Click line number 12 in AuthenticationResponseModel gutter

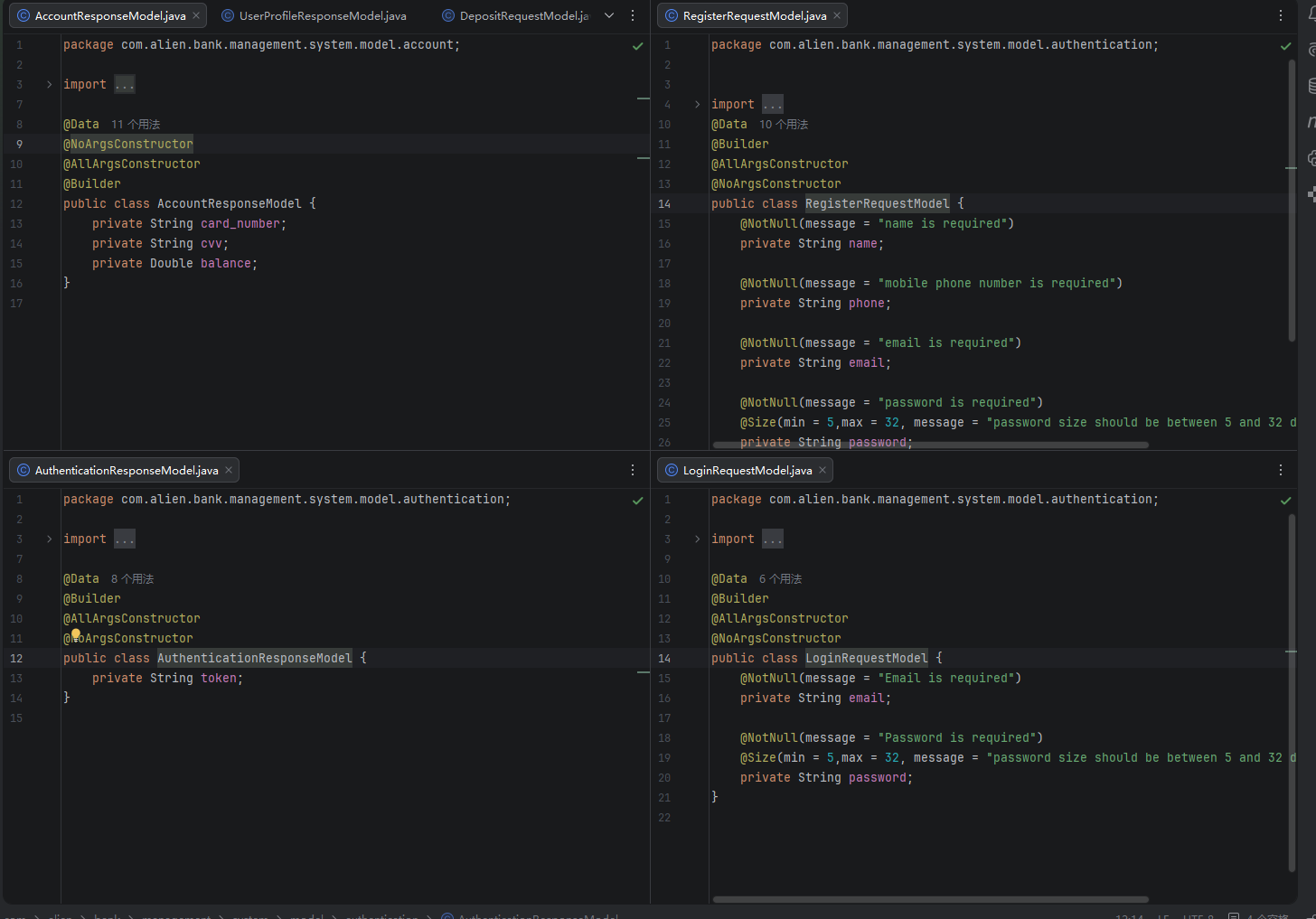click(16, 659)
